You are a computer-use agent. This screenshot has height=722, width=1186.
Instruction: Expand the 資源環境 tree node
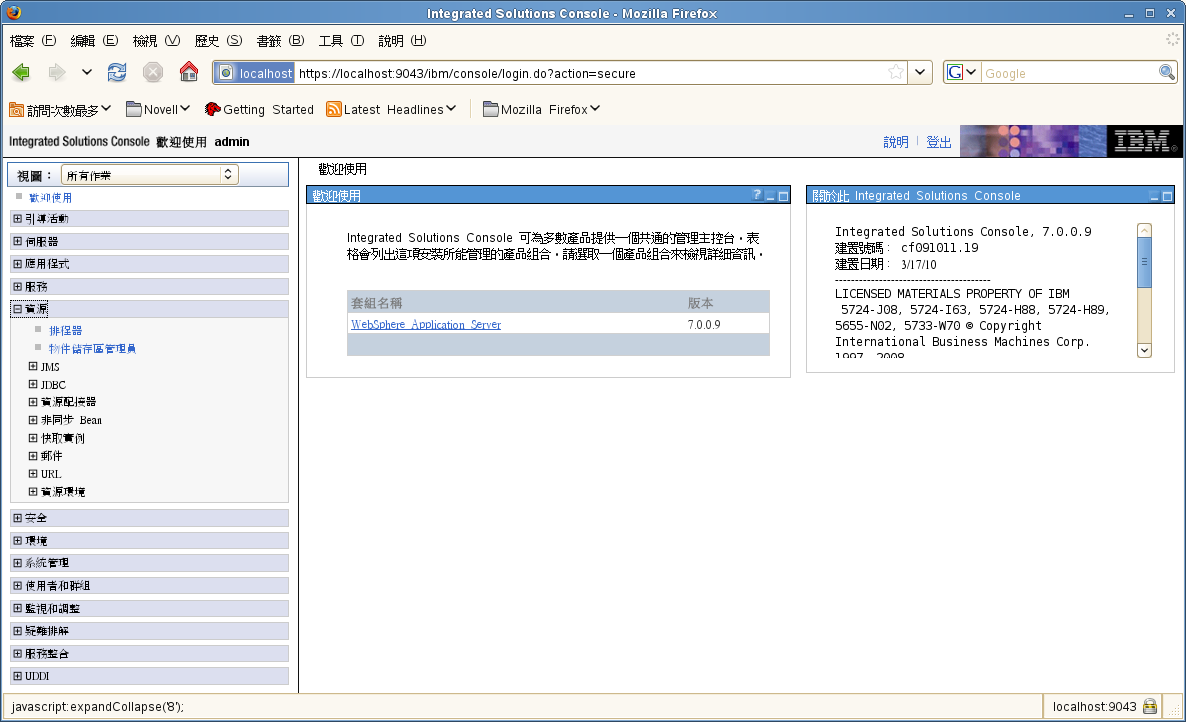point(33,491)
